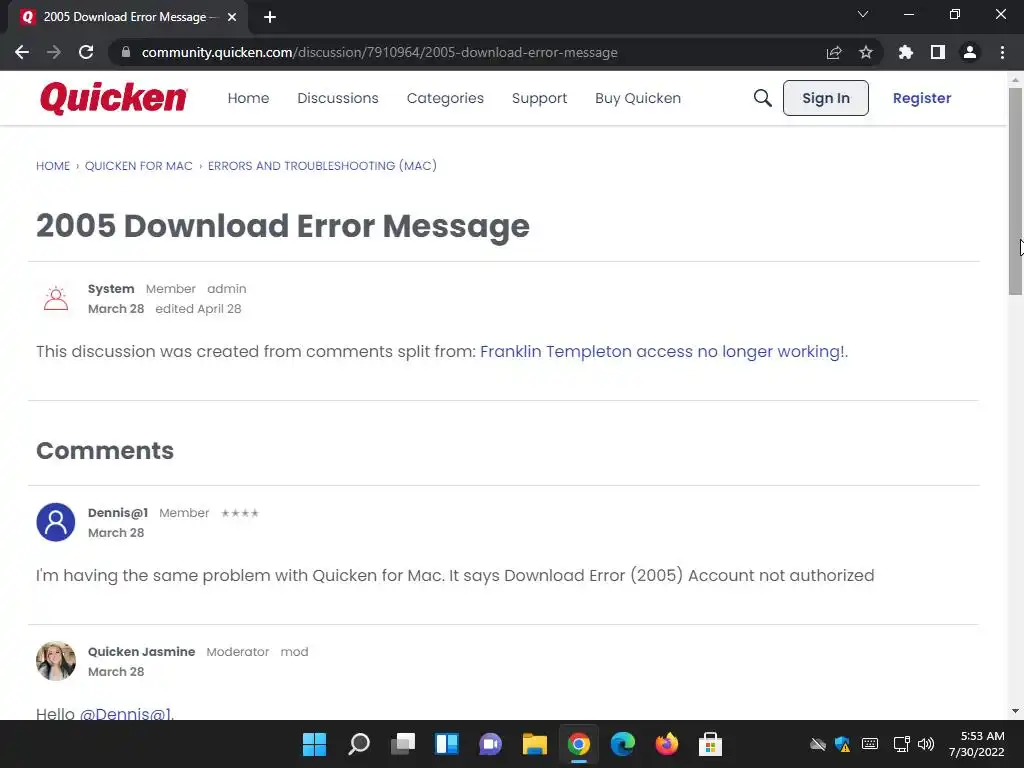
Task: Click Dennis@1's blue avatar
Action: (x=56, y=522)
